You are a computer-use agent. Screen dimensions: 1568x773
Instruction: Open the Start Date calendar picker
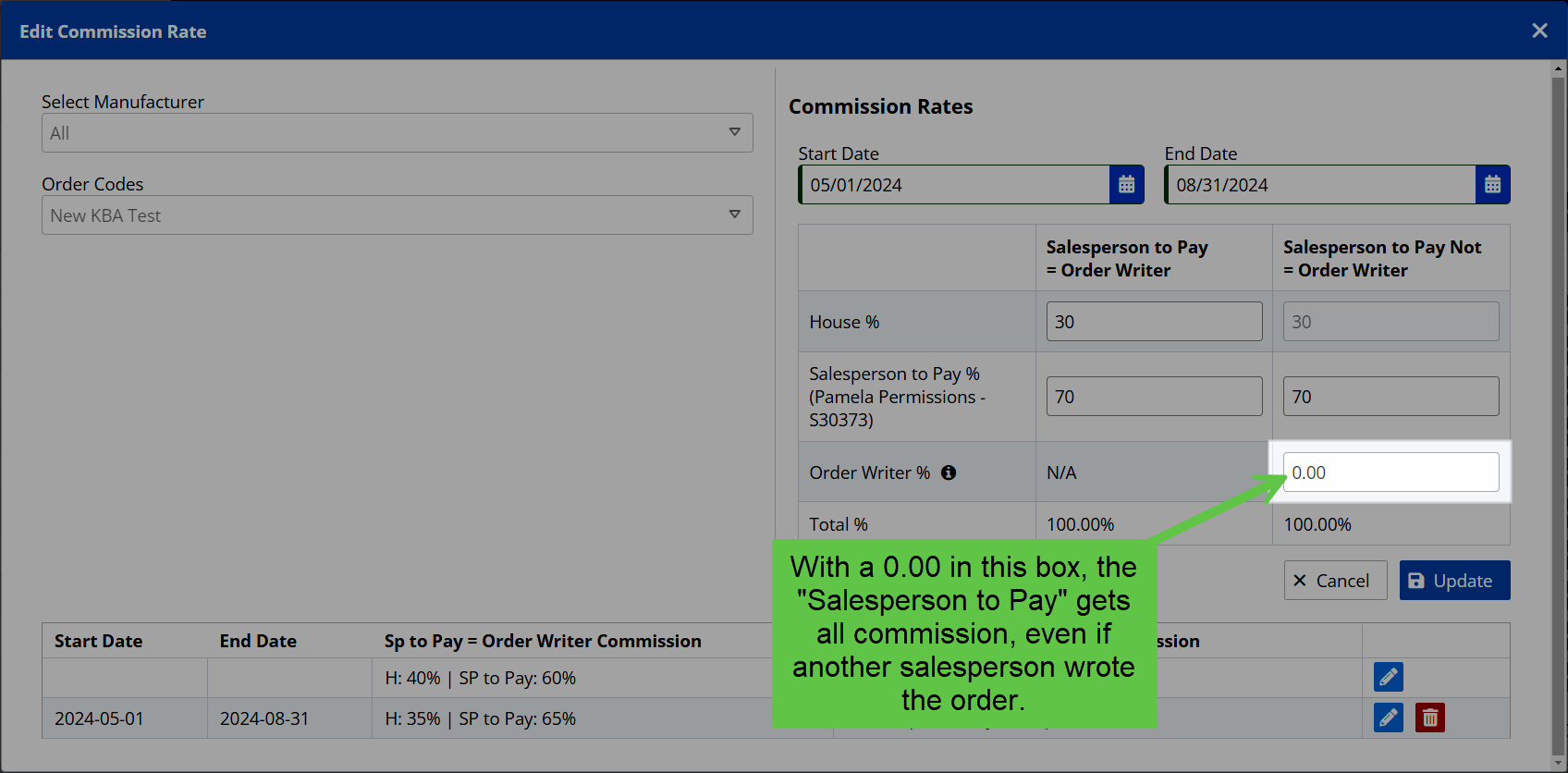(x=1126, y=185)
